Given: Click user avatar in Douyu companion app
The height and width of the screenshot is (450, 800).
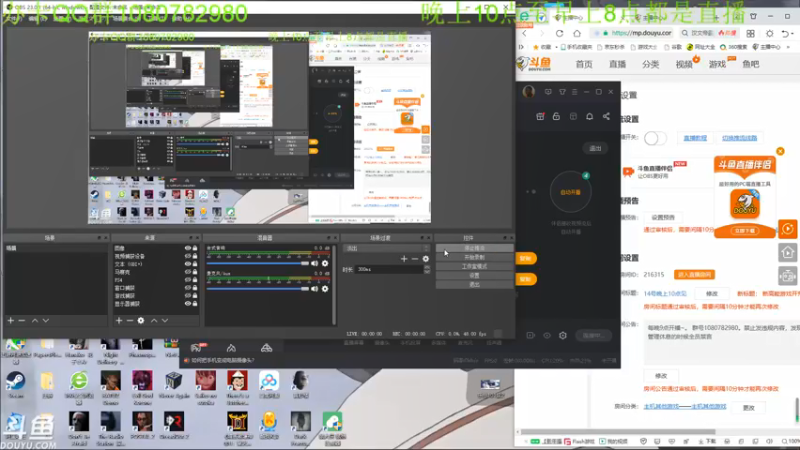Looking at the screenshot, I should [x=529, y=92].
